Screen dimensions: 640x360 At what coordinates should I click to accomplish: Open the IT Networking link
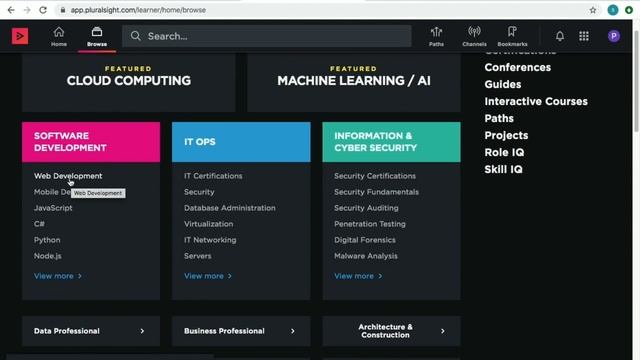tap(210, 240)
